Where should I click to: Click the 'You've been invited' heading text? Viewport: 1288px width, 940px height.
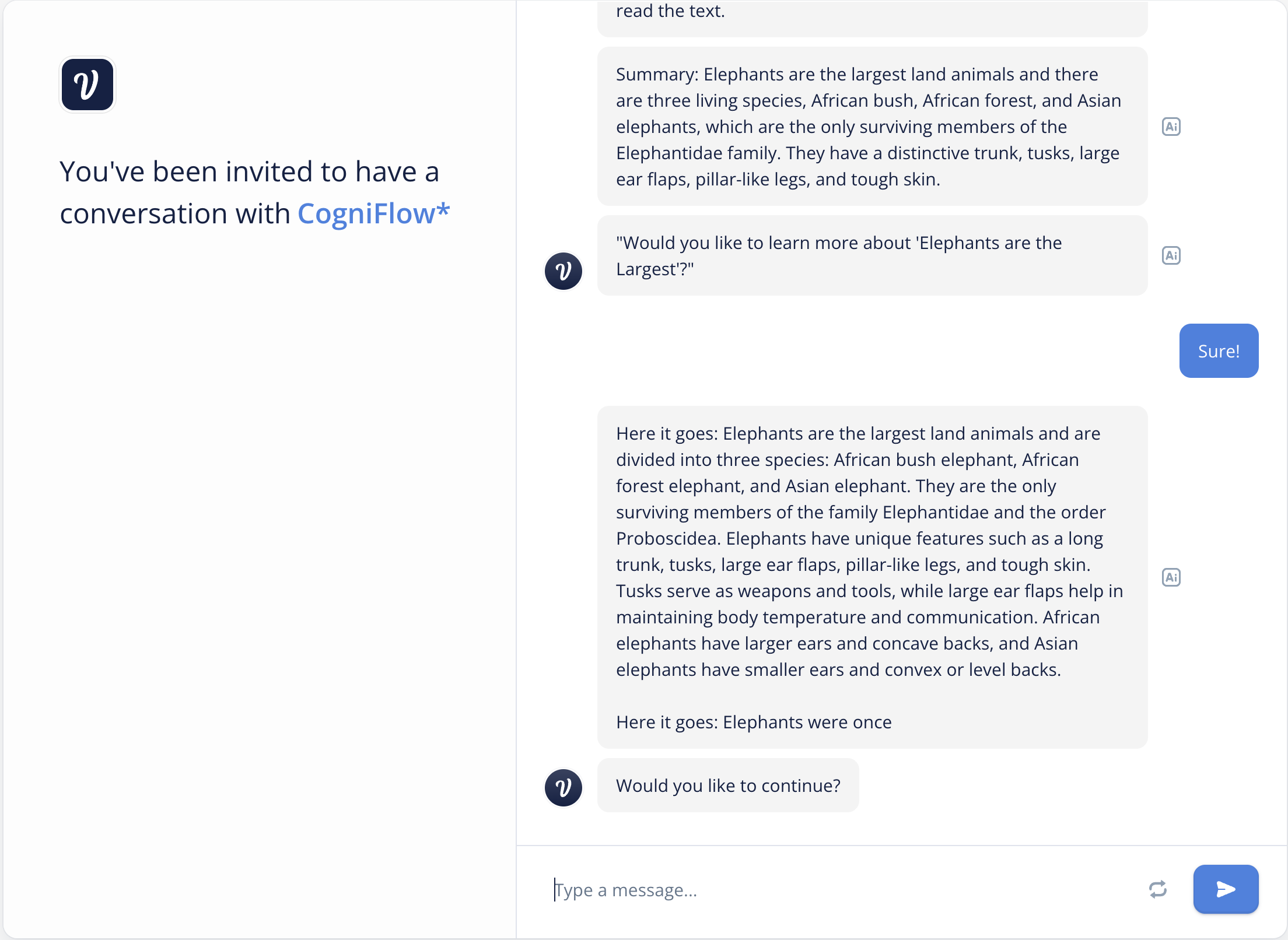point(249,172)
